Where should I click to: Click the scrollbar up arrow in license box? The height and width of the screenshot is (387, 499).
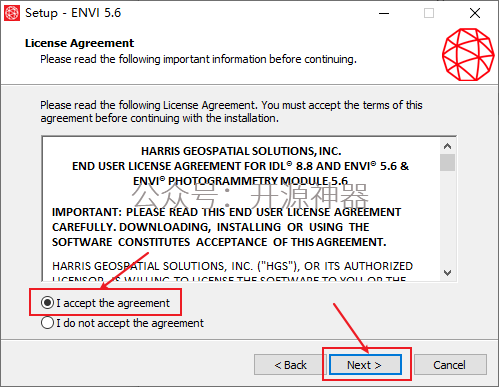click(x=447, y=146)
